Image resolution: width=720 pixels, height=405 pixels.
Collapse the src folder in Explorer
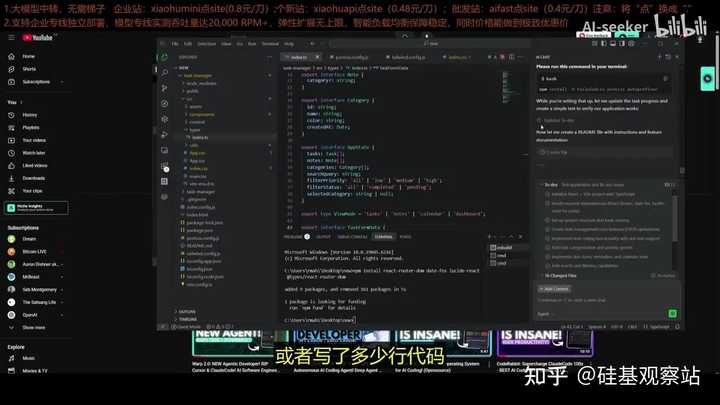point(189,99)
